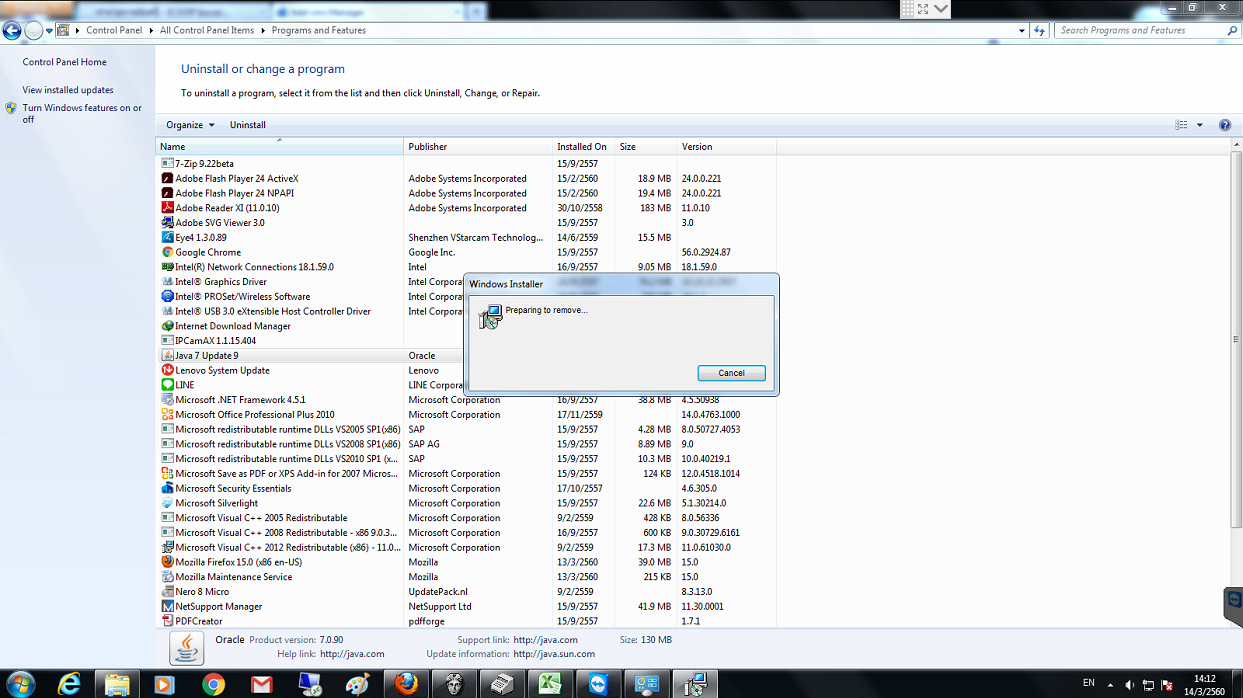Sort by the Publisher column header
1243x698 pixels.
(479, 146)
